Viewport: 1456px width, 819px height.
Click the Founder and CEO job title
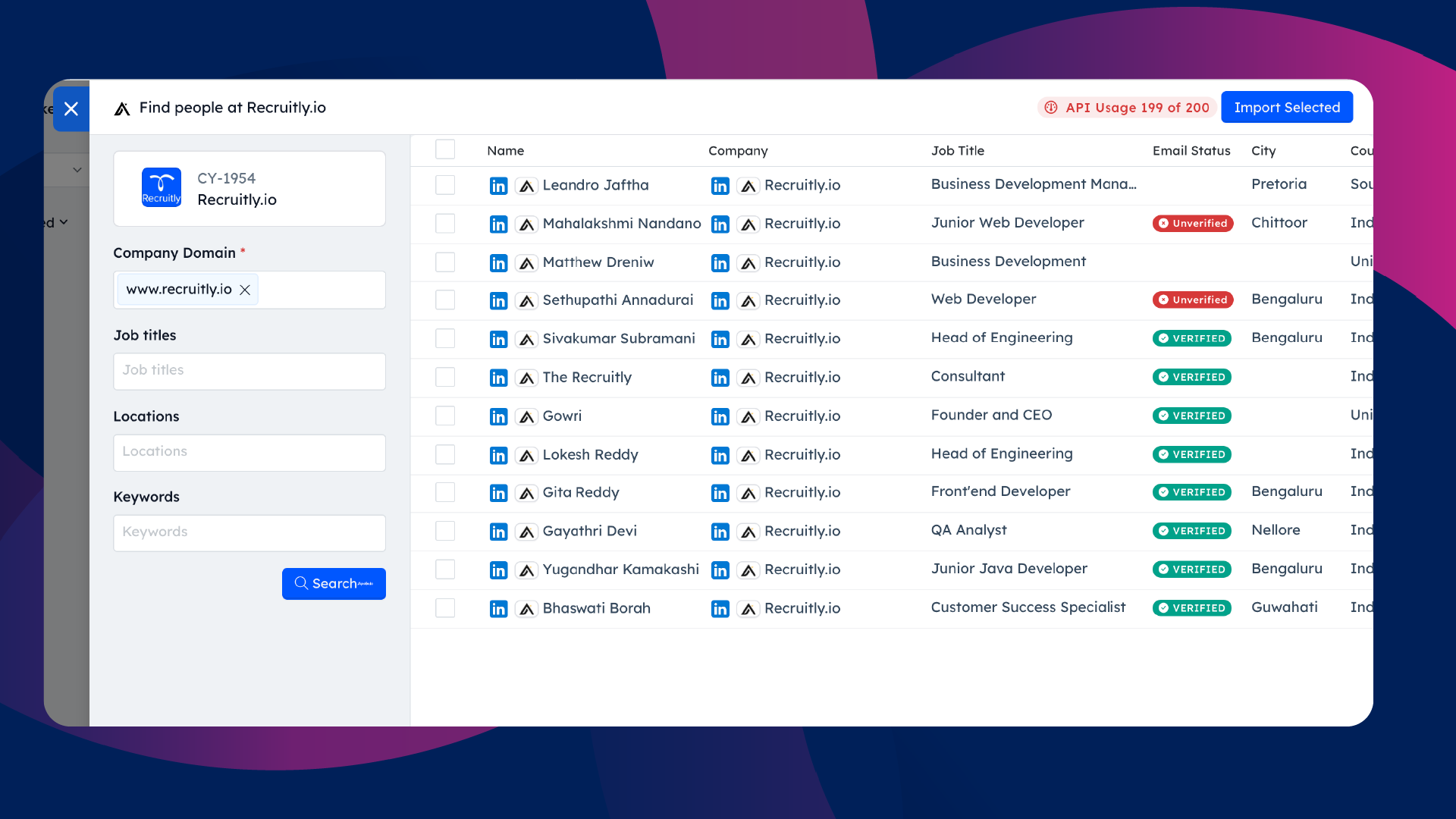coord(991,416)
